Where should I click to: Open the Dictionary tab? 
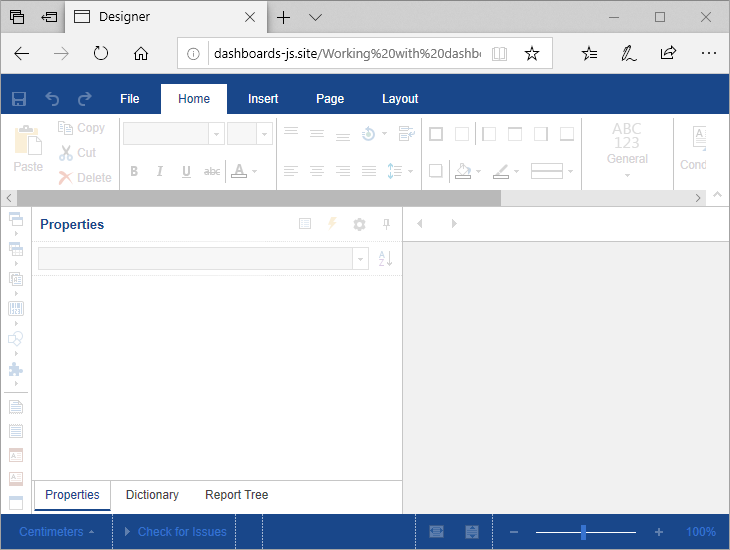[152, 495]
